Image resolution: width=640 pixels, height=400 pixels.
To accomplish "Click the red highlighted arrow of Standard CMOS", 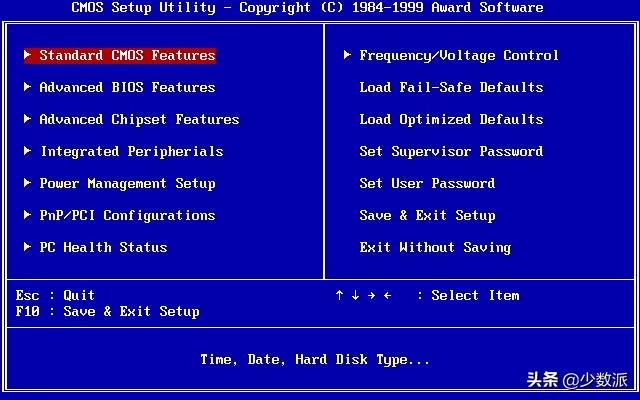I will 27,55.
